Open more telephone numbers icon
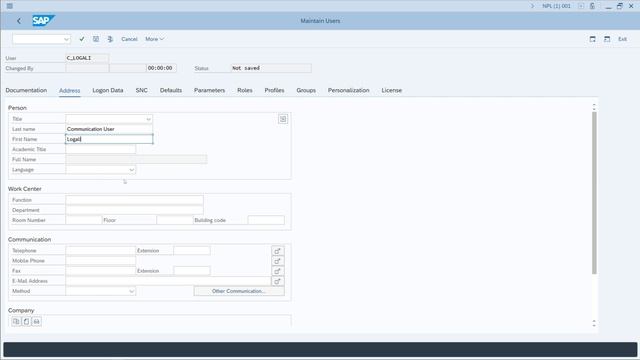The height and width of the screenshot is (360, 640). click(278, 251)
